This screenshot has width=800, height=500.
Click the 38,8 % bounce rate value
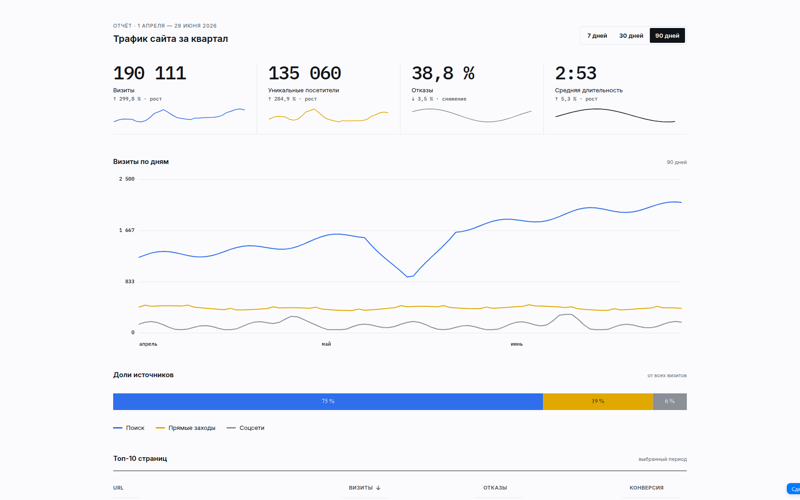(x=443, y=73)
